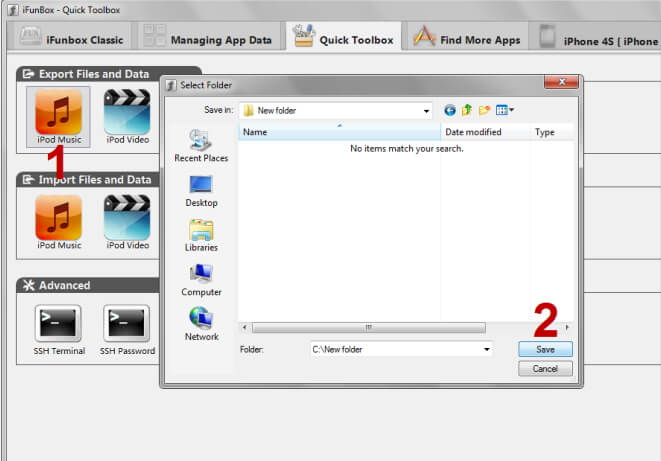The width and height of the screenshot is (661, 461).
Task: Click the iPod Video icon under Export Files and Data
Action: click(127, 117)
